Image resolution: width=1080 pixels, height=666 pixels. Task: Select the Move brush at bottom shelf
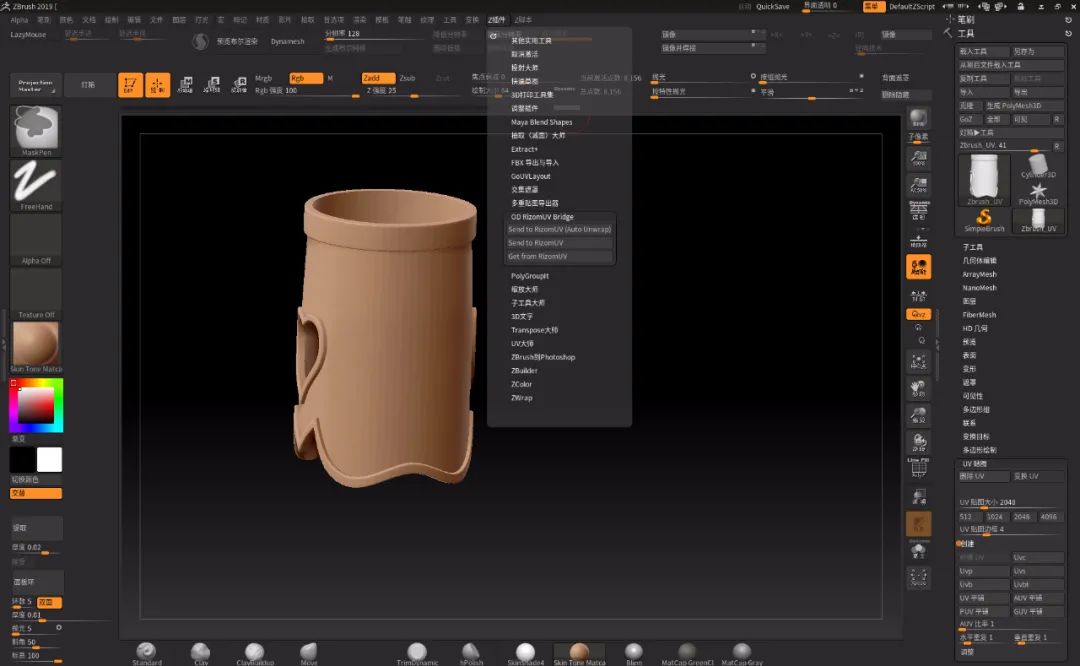click(309, 653)
